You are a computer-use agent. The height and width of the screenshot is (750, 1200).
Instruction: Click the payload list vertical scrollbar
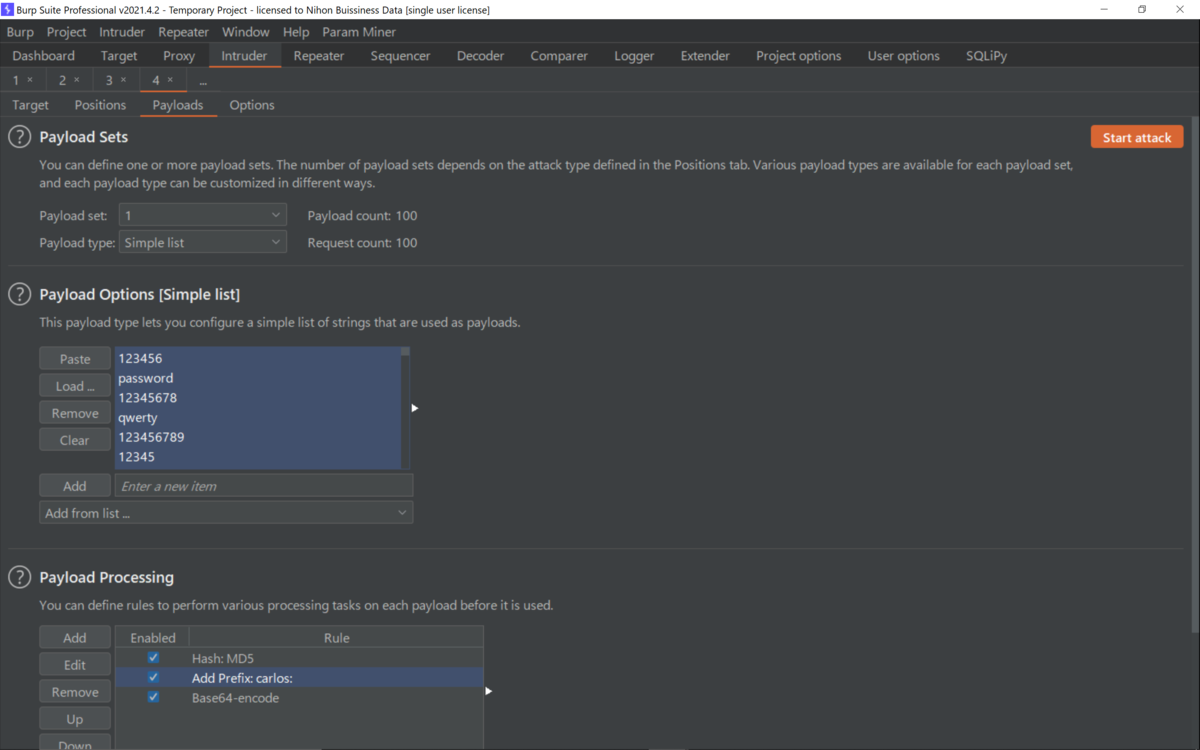point(405,408)
